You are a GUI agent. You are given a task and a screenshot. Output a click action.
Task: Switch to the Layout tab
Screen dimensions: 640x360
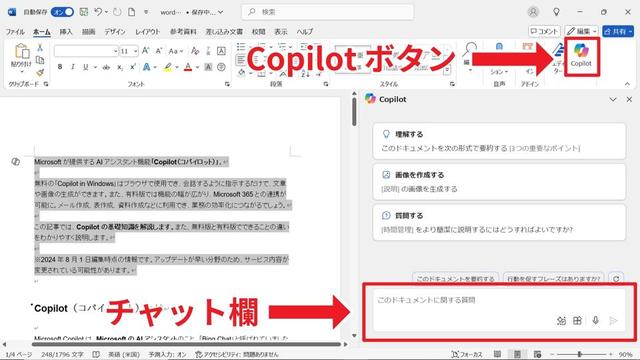point(148,31)
